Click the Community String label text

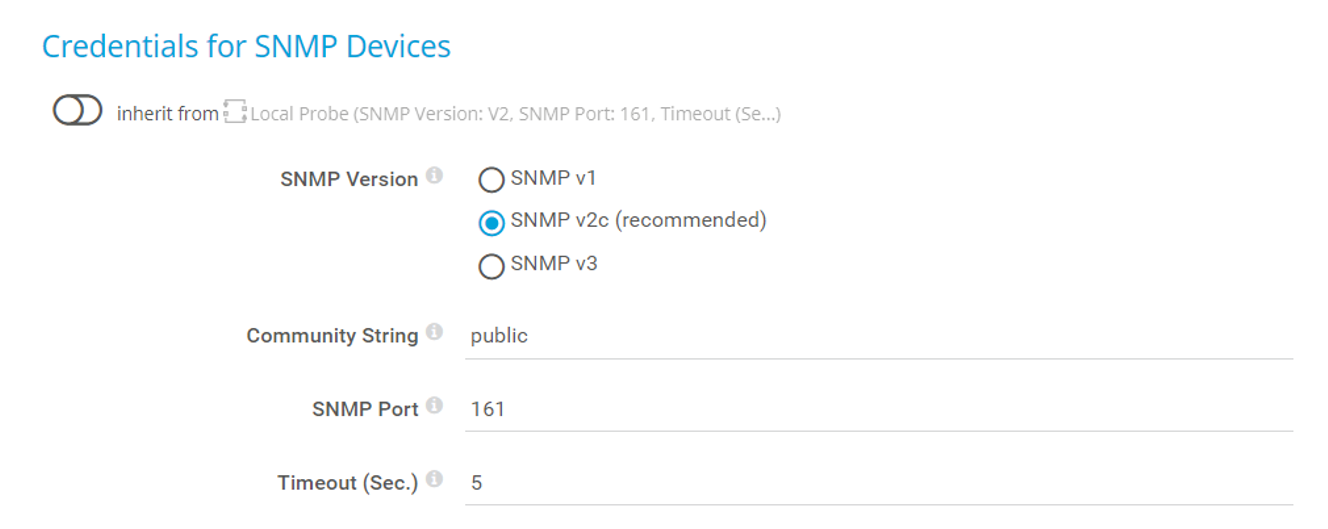tap(332, 336)
